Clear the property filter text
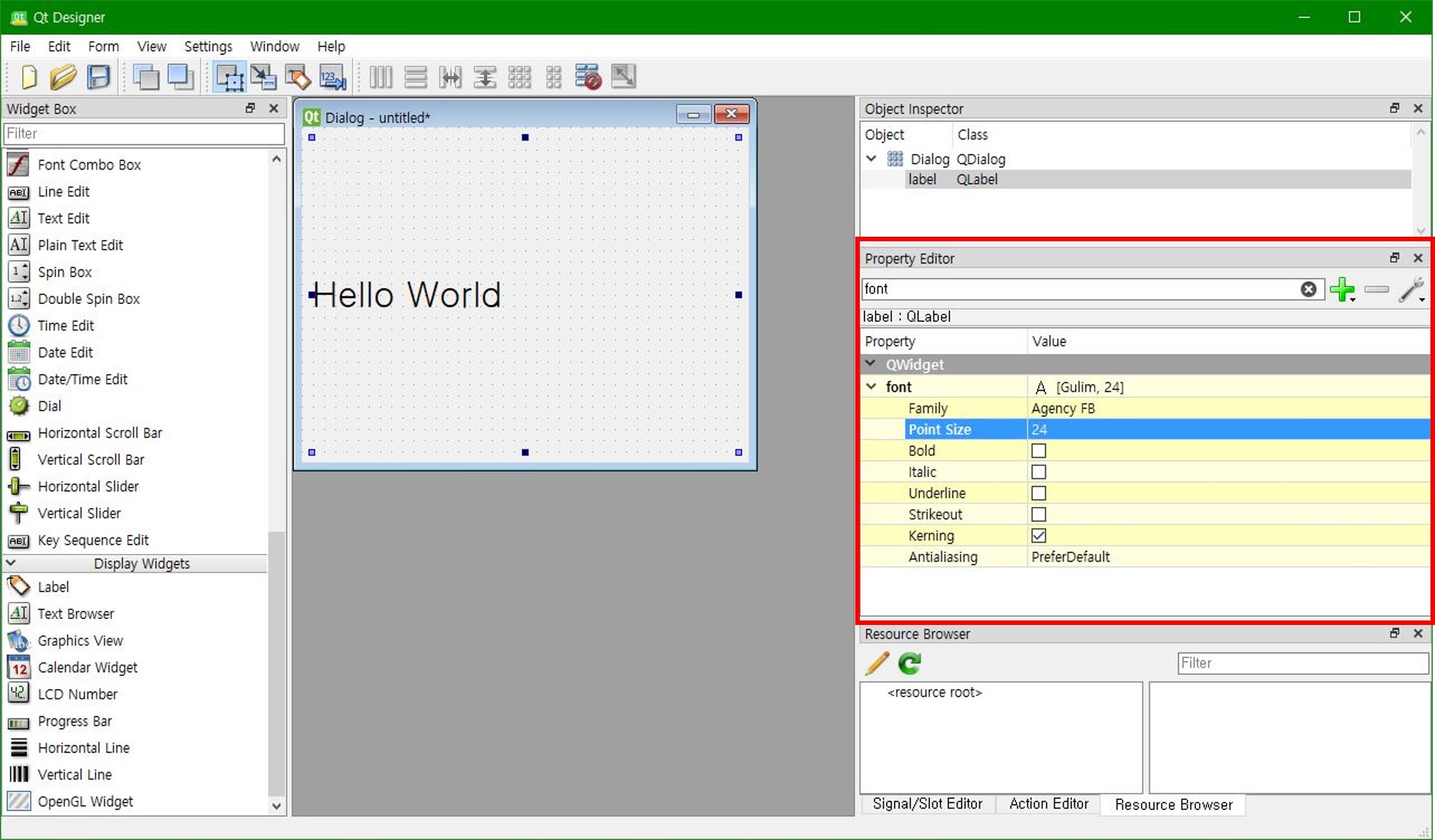 [x=1308, y=289]
